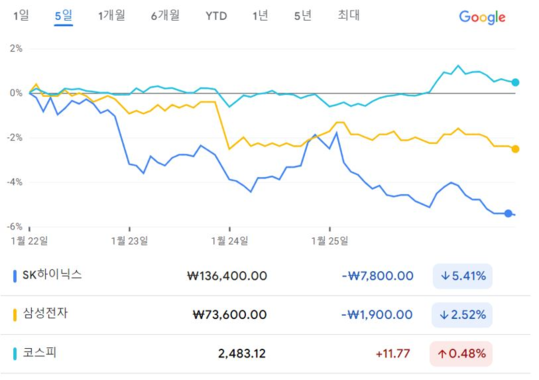
Task: Click the 1월 24일 date label
Action: pyautogui.click(x=230, y=241)
